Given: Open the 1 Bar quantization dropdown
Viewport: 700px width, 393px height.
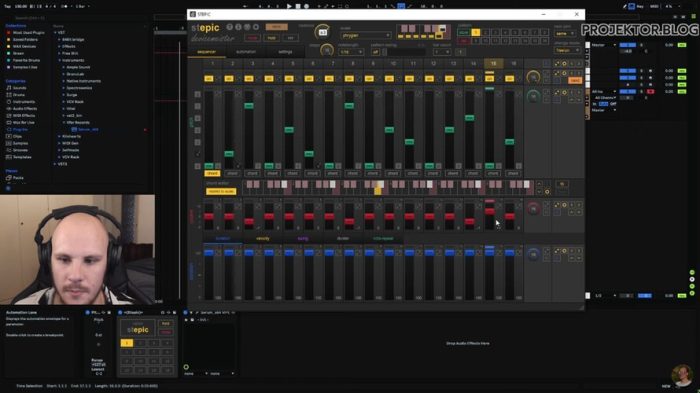Looking at the screenshot, I should (x=82, y=6).
